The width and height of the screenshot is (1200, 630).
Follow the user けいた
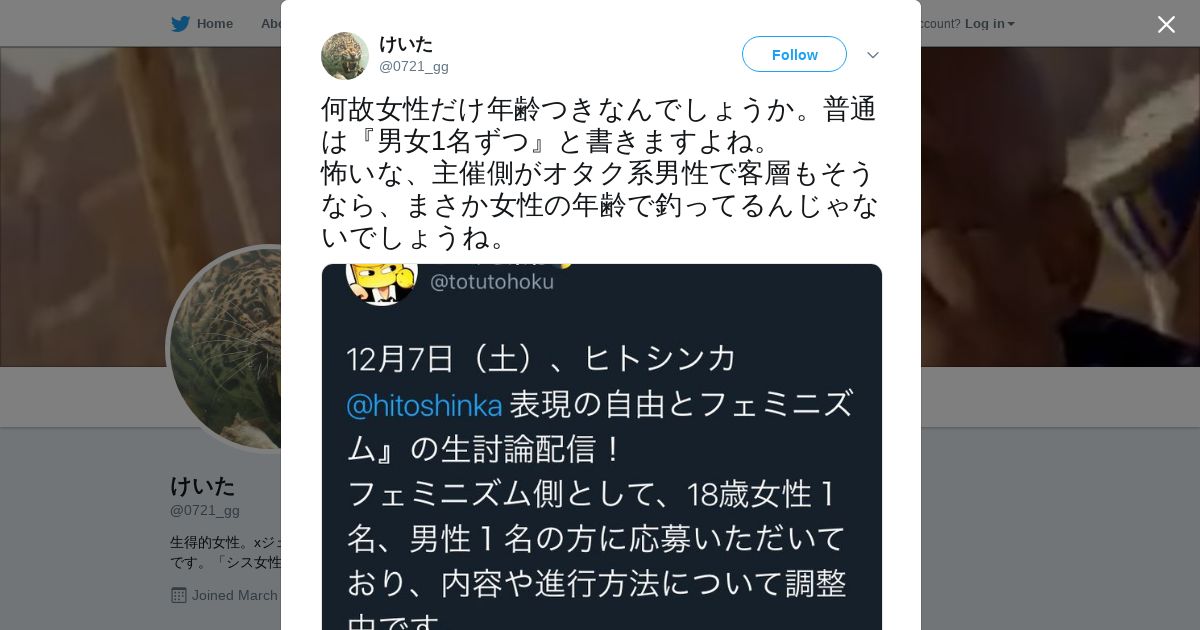tap(794, 54)
